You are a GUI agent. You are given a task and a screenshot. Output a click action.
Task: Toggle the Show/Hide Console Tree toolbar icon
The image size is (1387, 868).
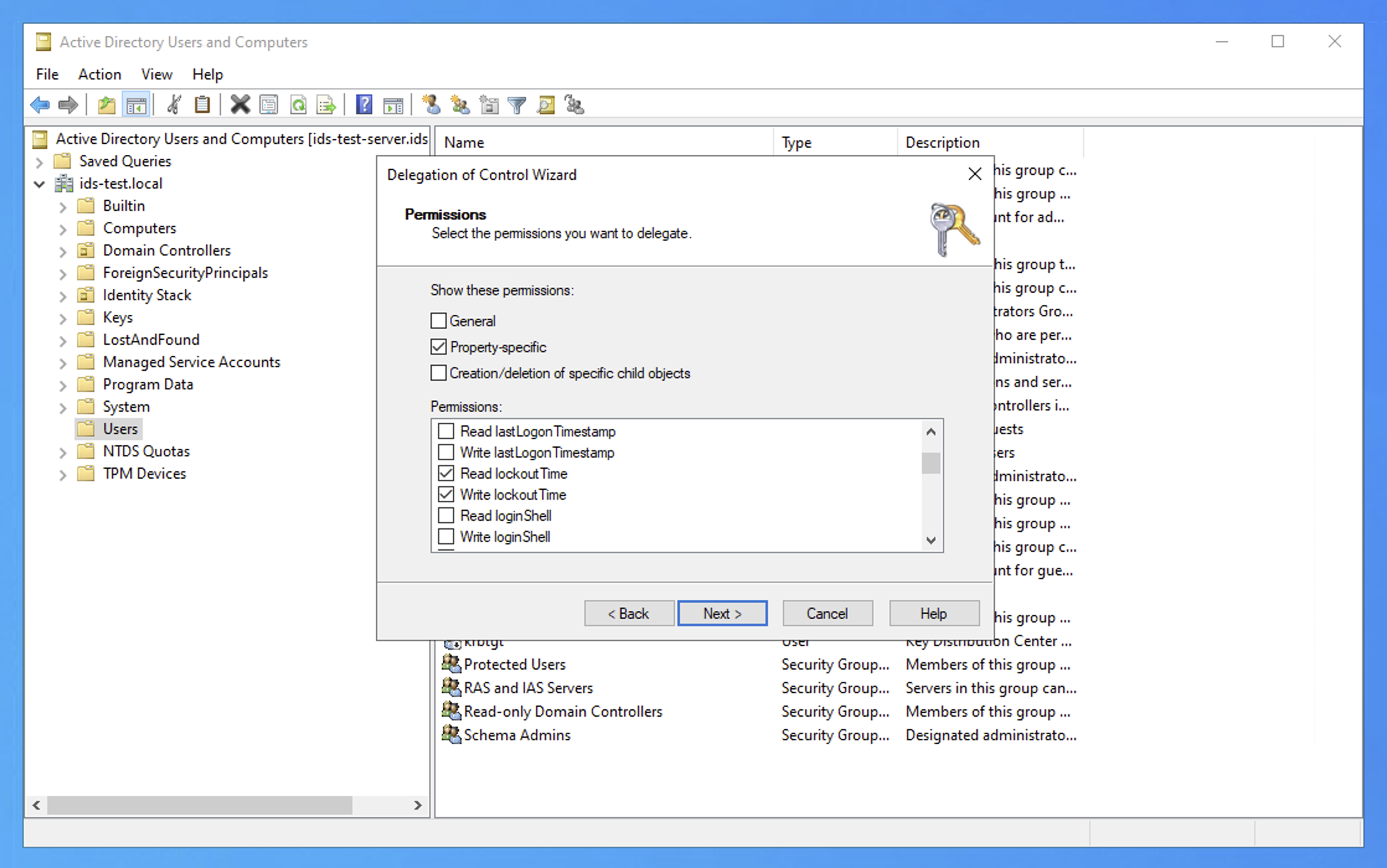(x=136, y=105)
